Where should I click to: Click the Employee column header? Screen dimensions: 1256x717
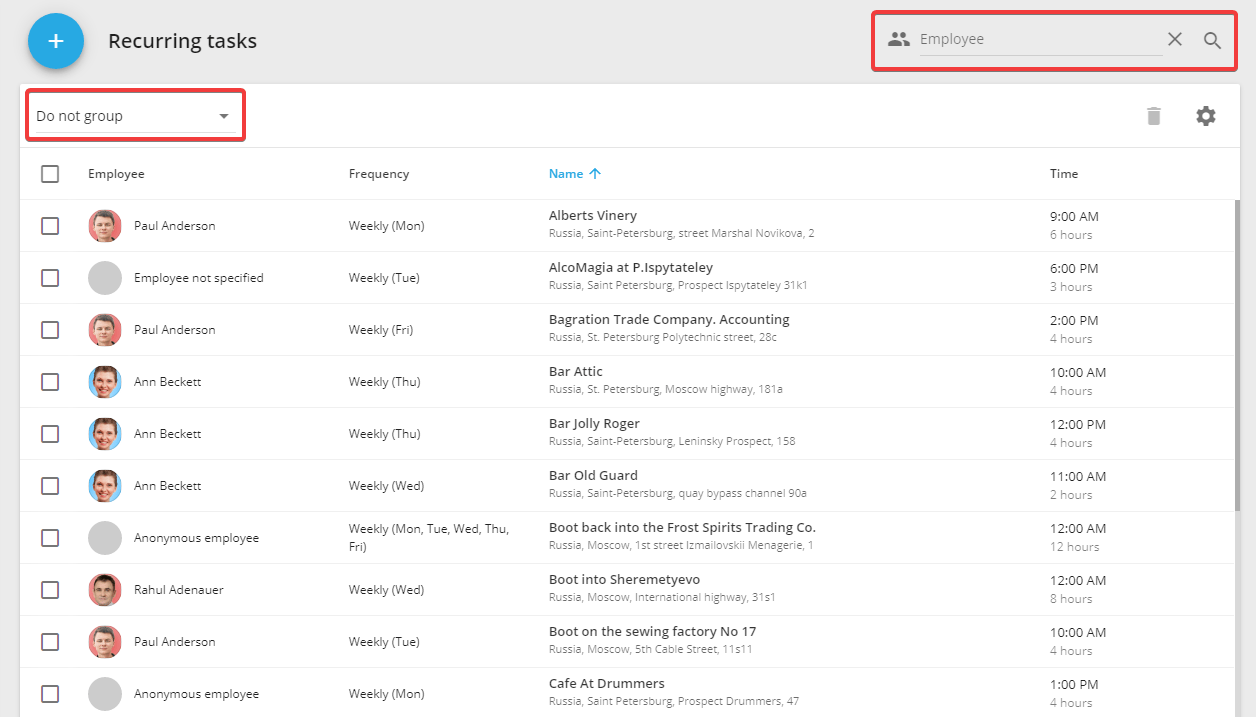point(116,174)
